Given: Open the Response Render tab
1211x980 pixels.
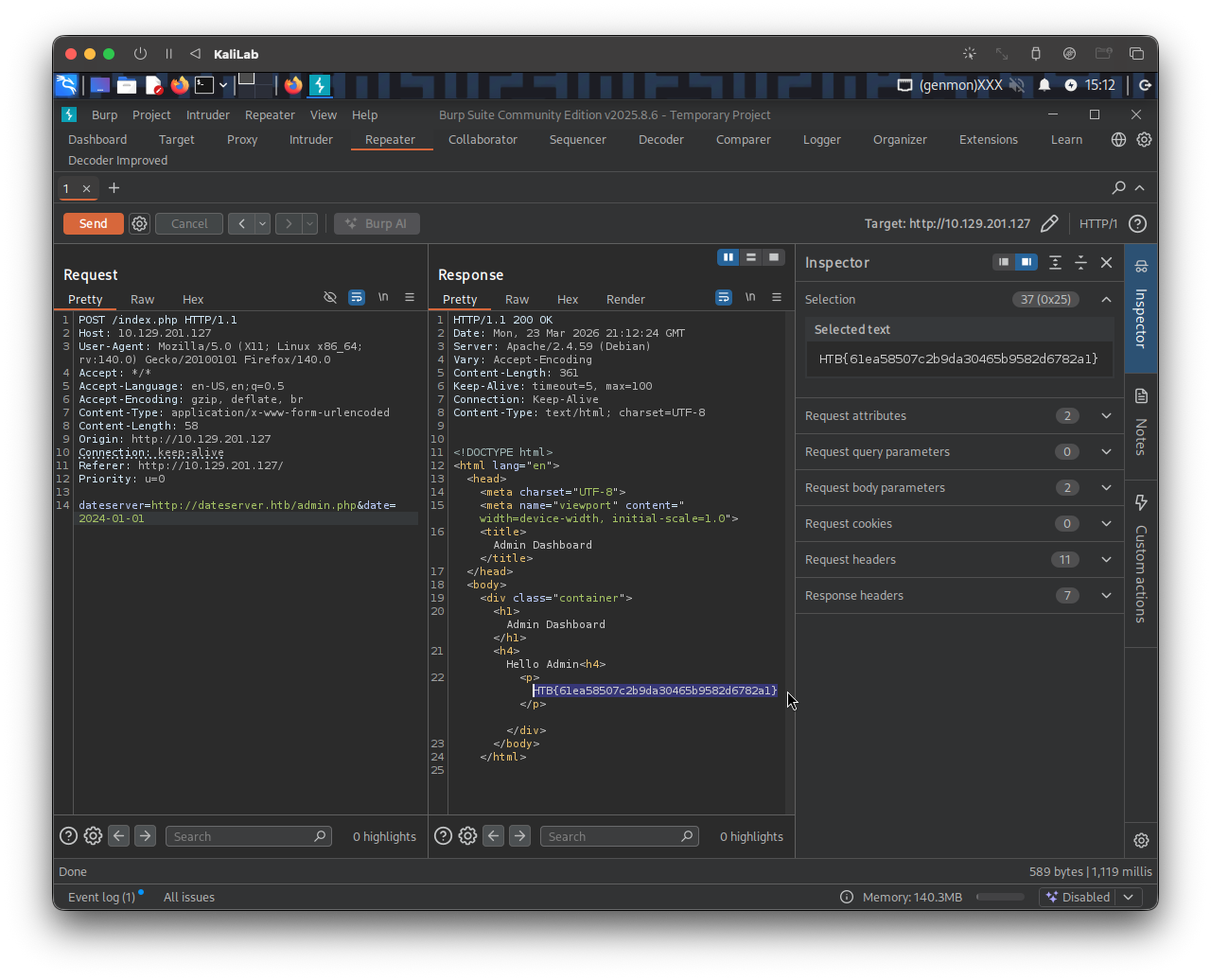Looking at the screenshot, I should pyautogui.click(x=625, y=300).
